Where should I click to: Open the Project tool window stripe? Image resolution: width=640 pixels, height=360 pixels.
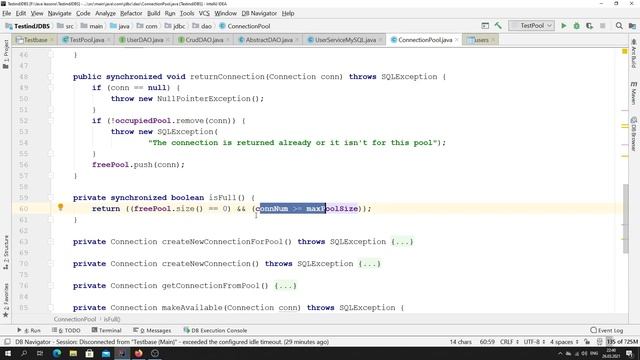pos(6,54)
